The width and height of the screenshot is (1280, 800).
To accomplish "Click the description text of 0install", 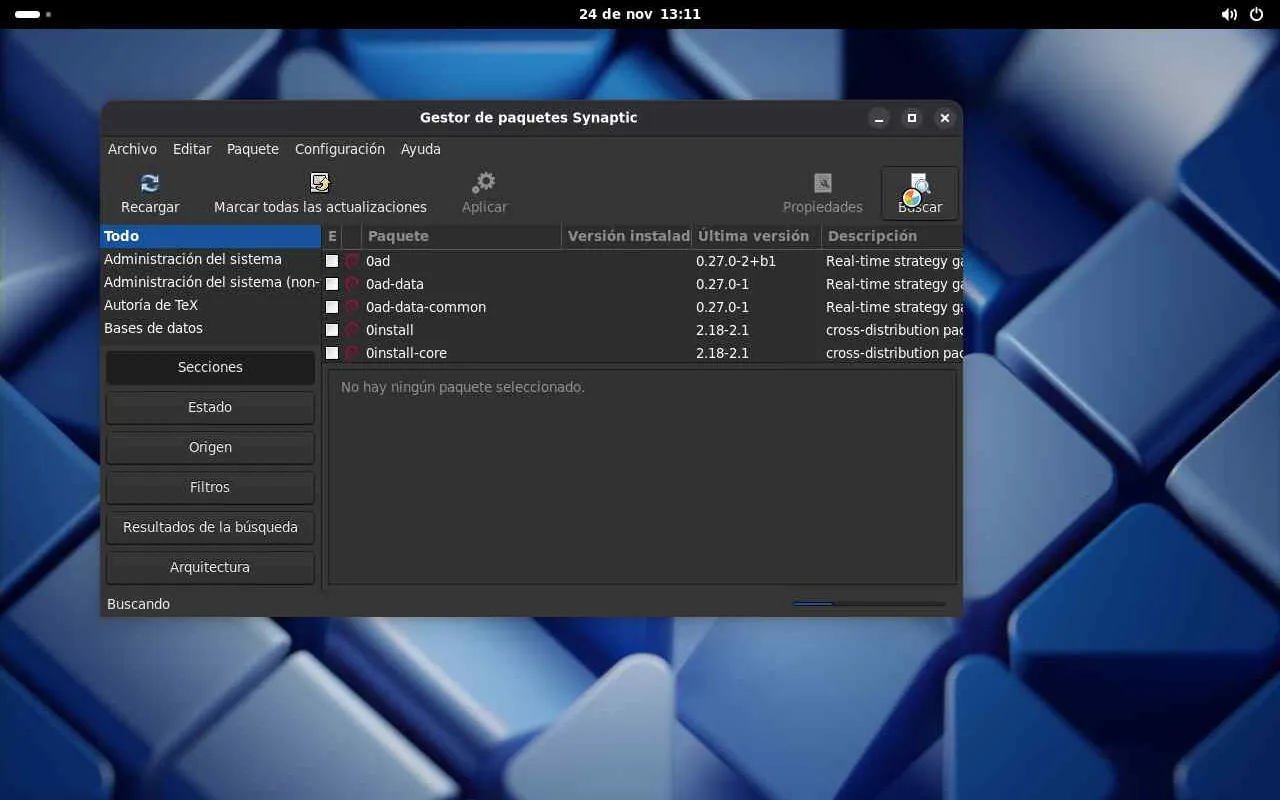I will pyautogui.click(x=894, y=330).
